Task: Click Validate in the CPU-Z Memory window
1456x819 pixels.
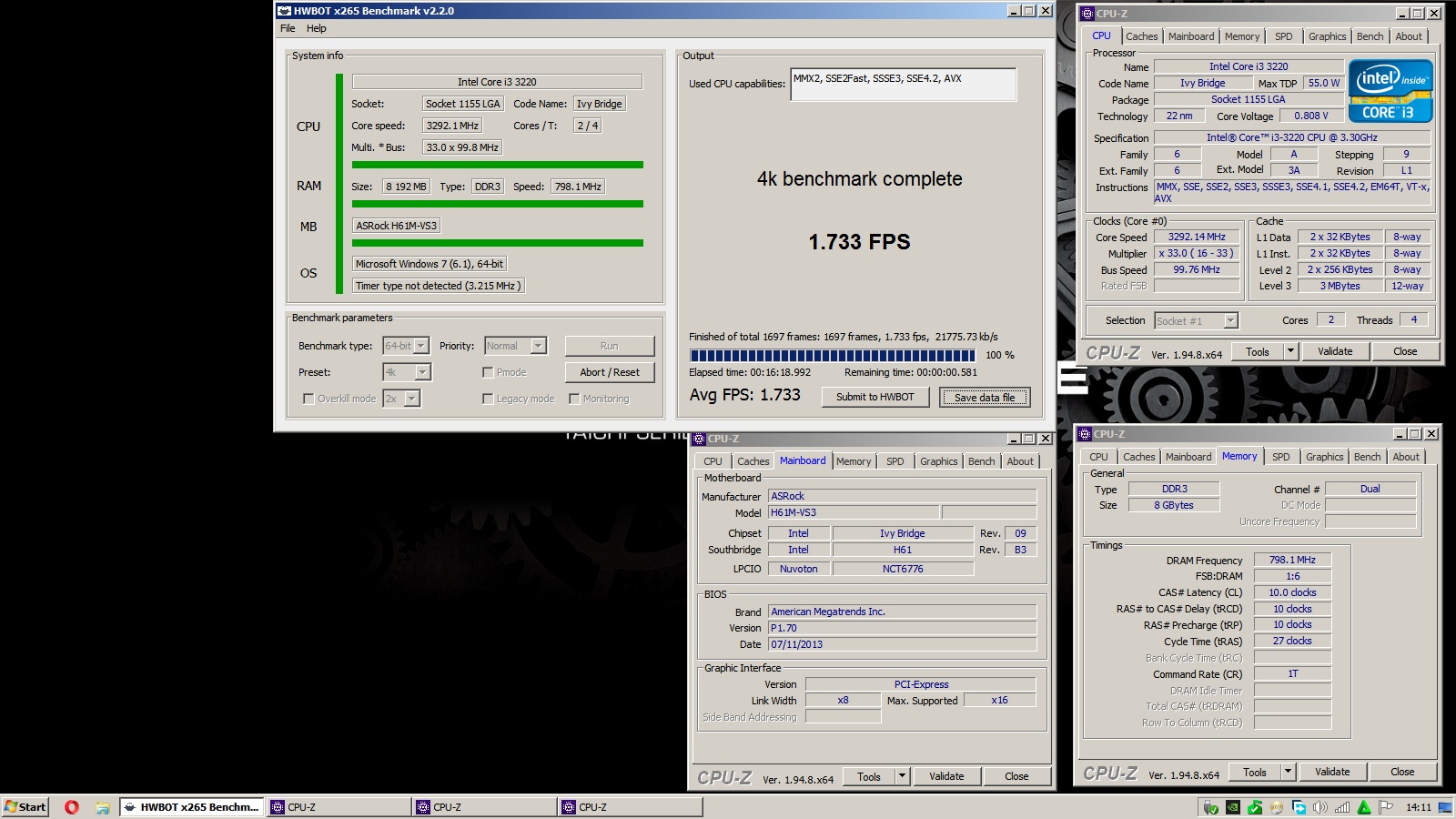Action: click(x=1332, y=772)
